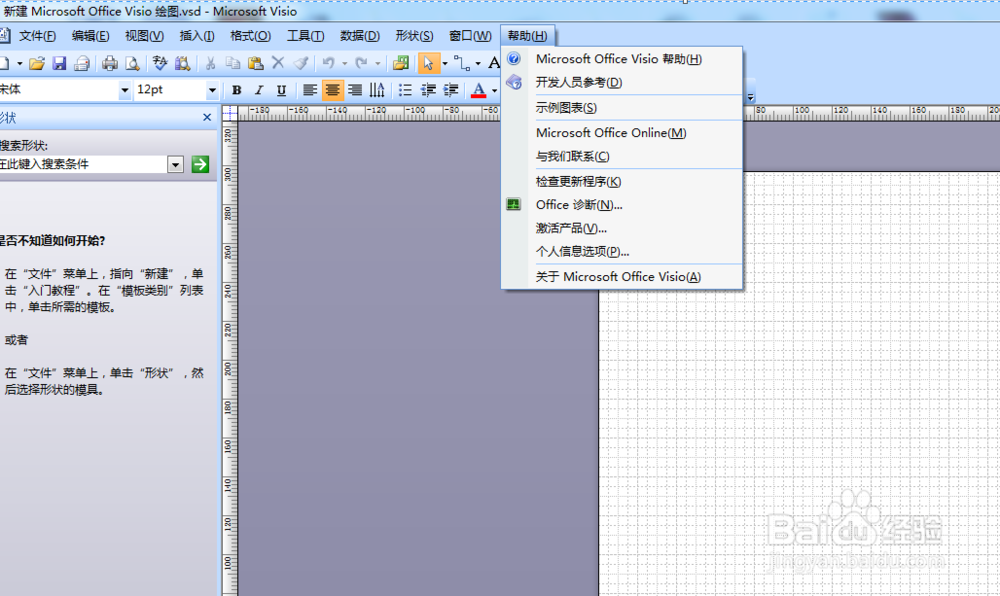This screenshot has height=596, width=1000.
Task: Click the text direction icon
Action: [x=377, y=90]
